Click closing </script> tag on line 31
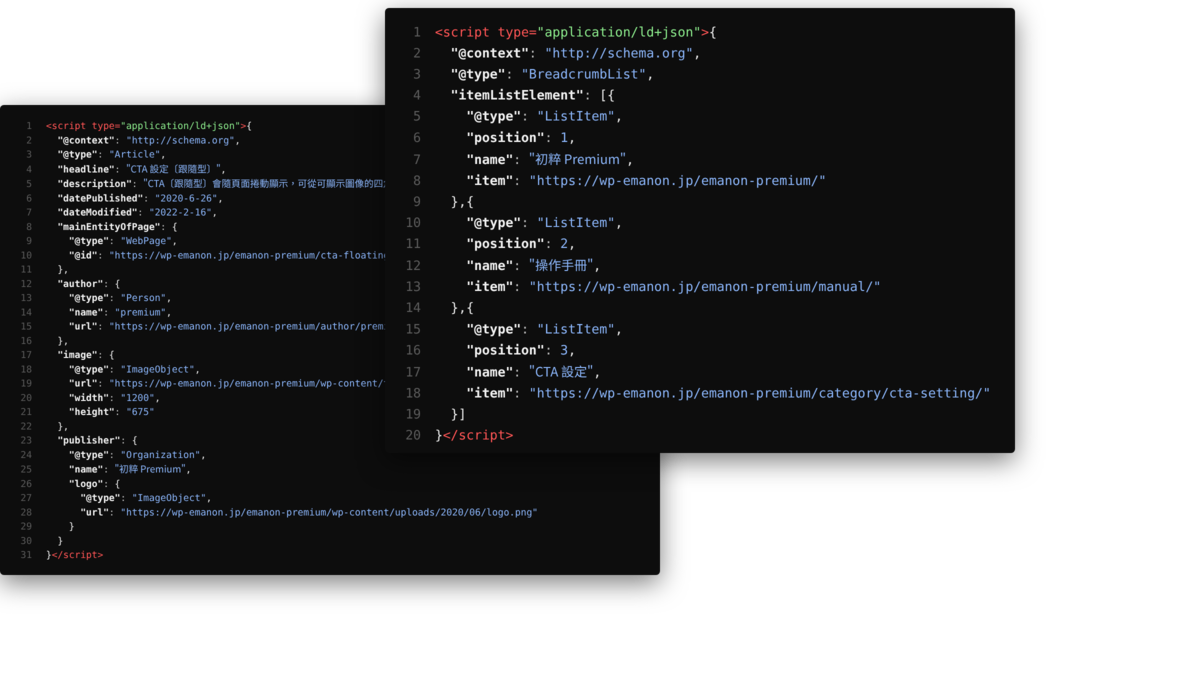Screen dimensions: 1200x675 point(77,554)
